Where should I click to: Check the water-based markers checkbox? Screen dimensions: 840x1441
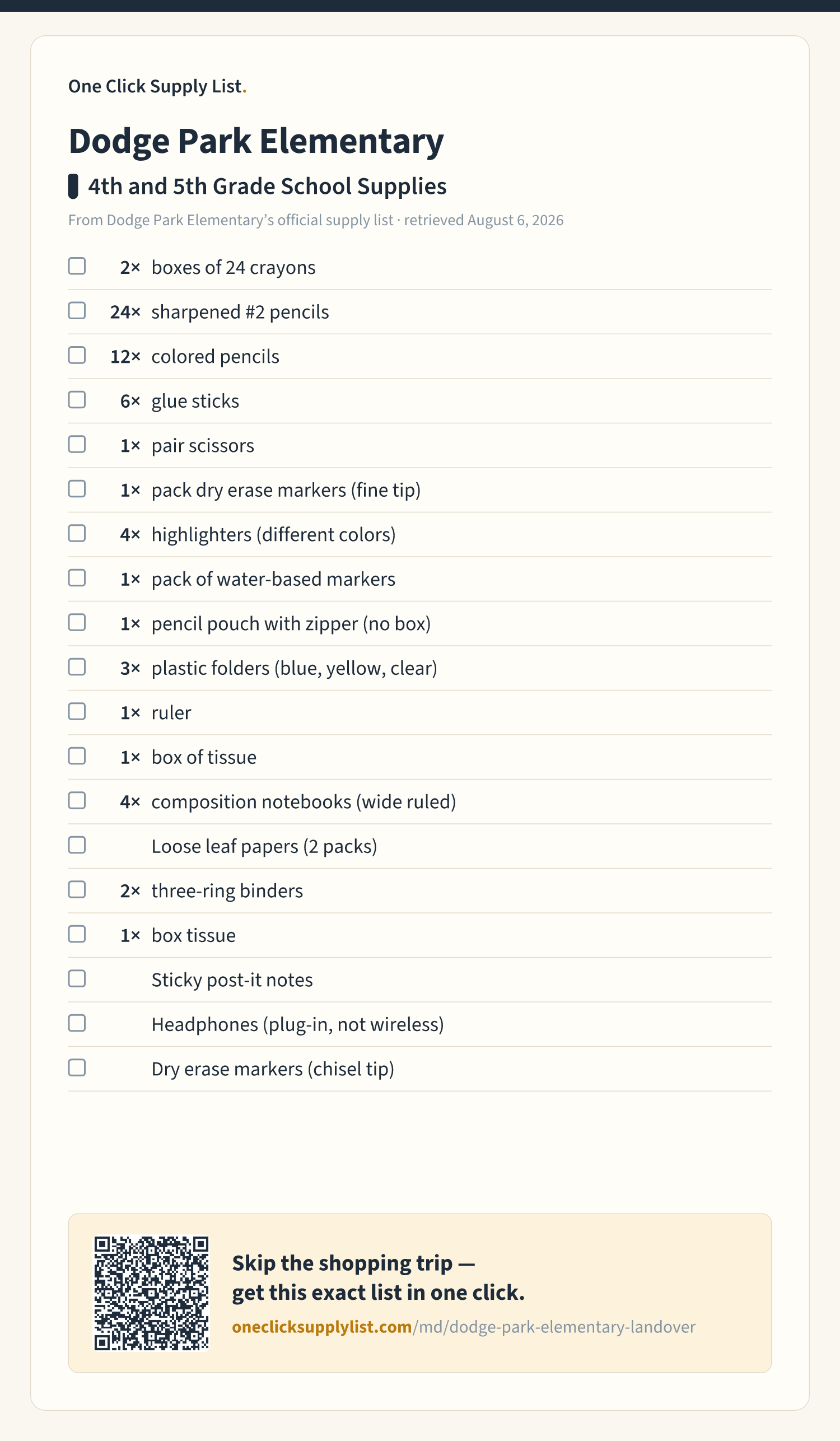77,578
